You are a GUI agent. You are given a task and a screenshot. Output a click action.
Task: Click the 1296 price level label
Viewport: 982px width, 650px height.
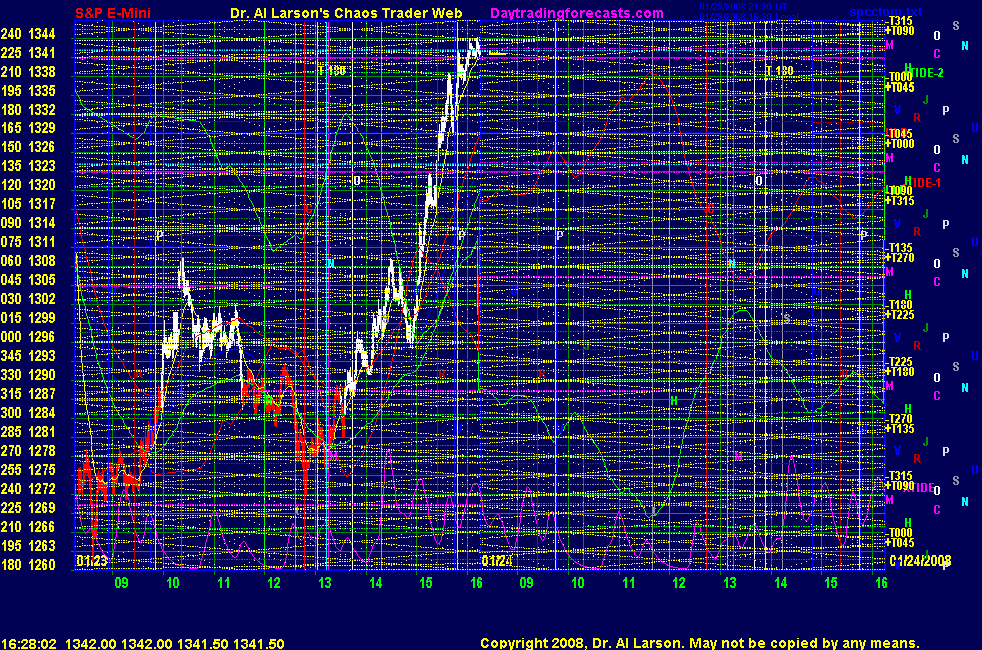point(41,337)
